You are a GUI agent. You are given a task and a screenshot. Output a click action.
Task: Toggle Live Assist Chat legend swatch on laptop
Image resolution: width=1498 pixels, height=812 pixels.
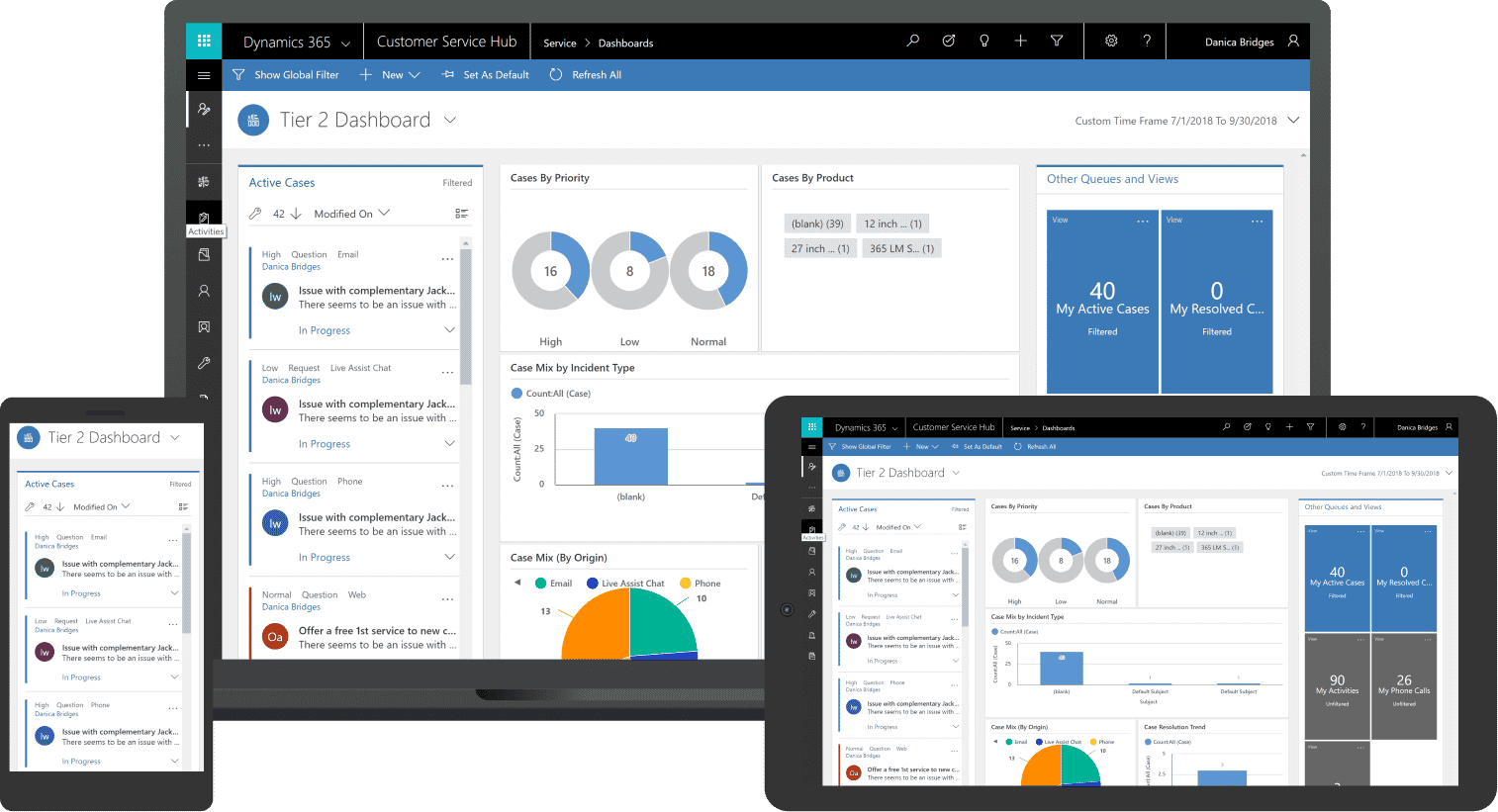(x=593, y=584)
